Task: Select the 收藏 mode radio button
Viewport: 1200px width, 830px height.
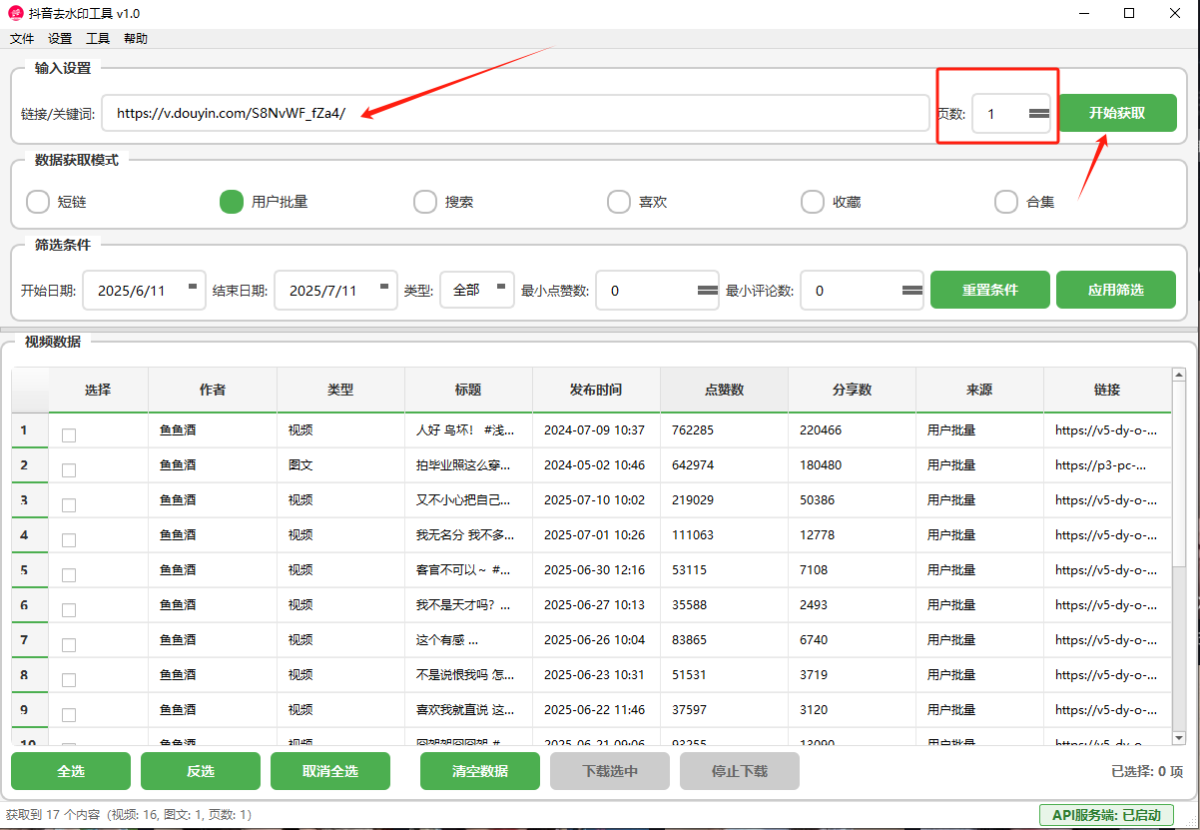Action: 813,202
